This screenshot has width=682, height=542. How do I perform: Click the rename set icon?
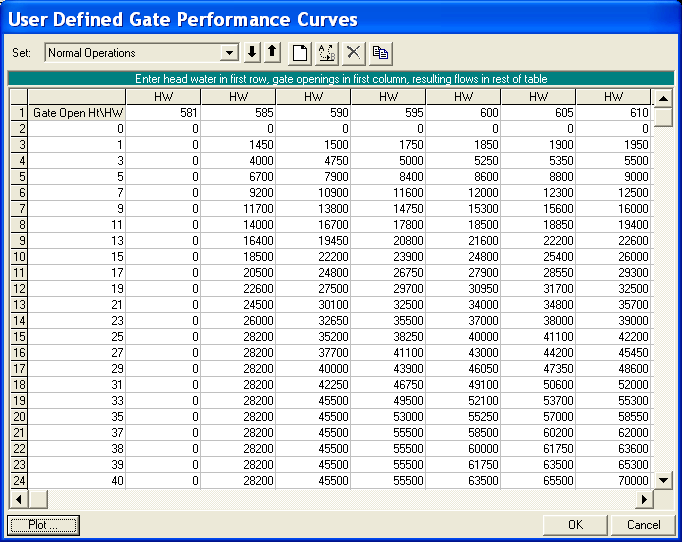click(326, 52)
